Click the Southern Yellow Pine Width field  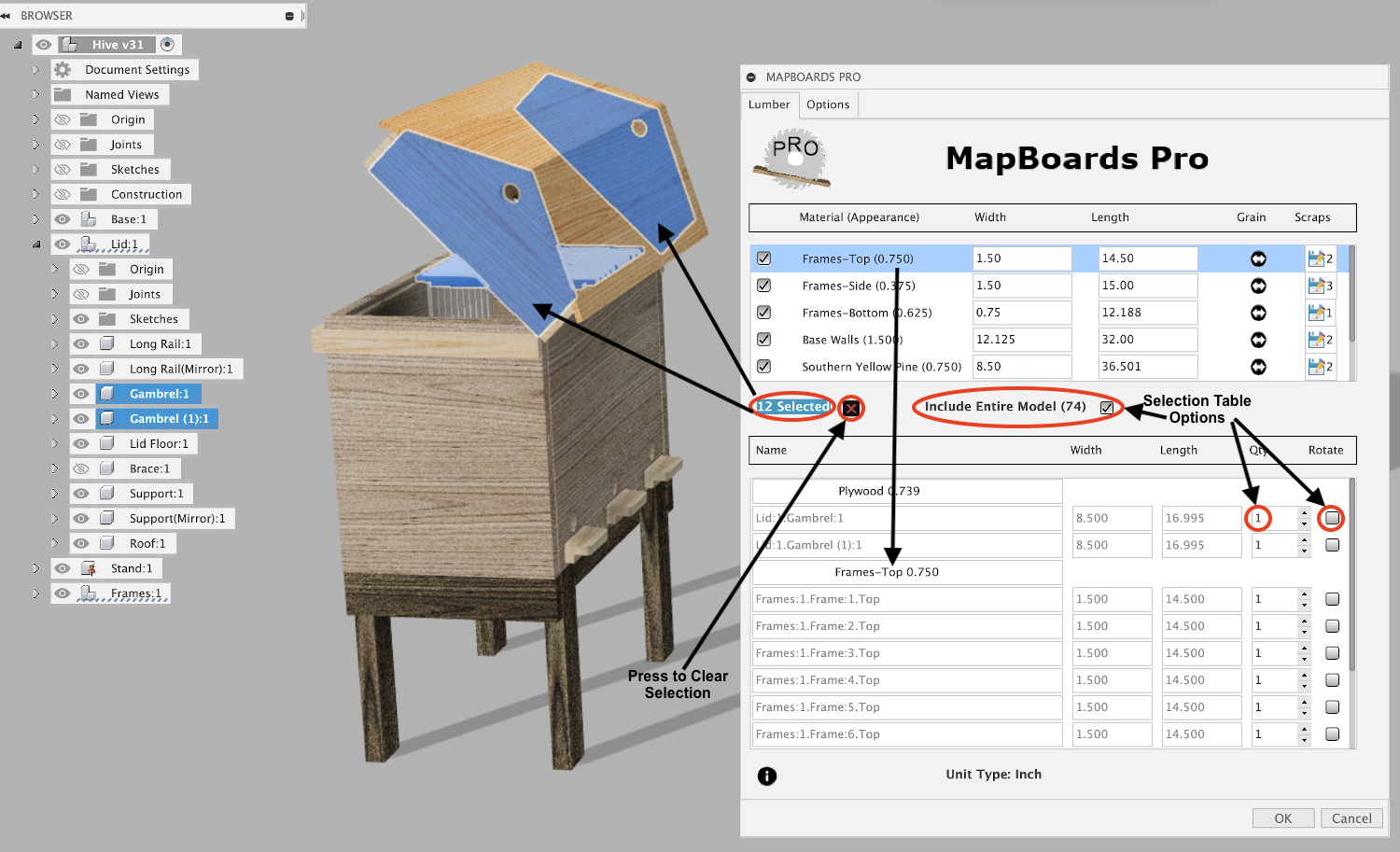1022,367
